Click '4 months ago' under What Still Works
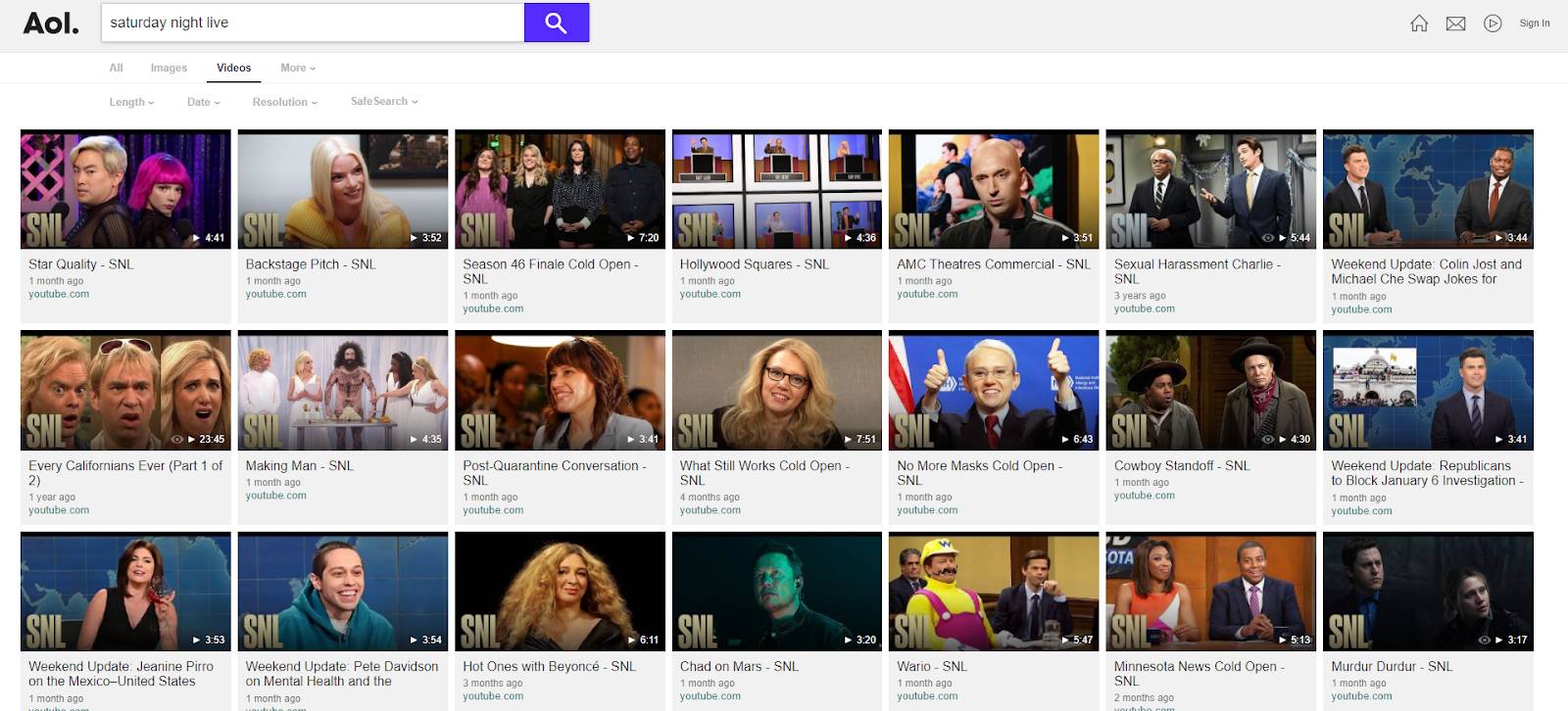The width and height of the screenshot is (1568, 711). (710, 498)
